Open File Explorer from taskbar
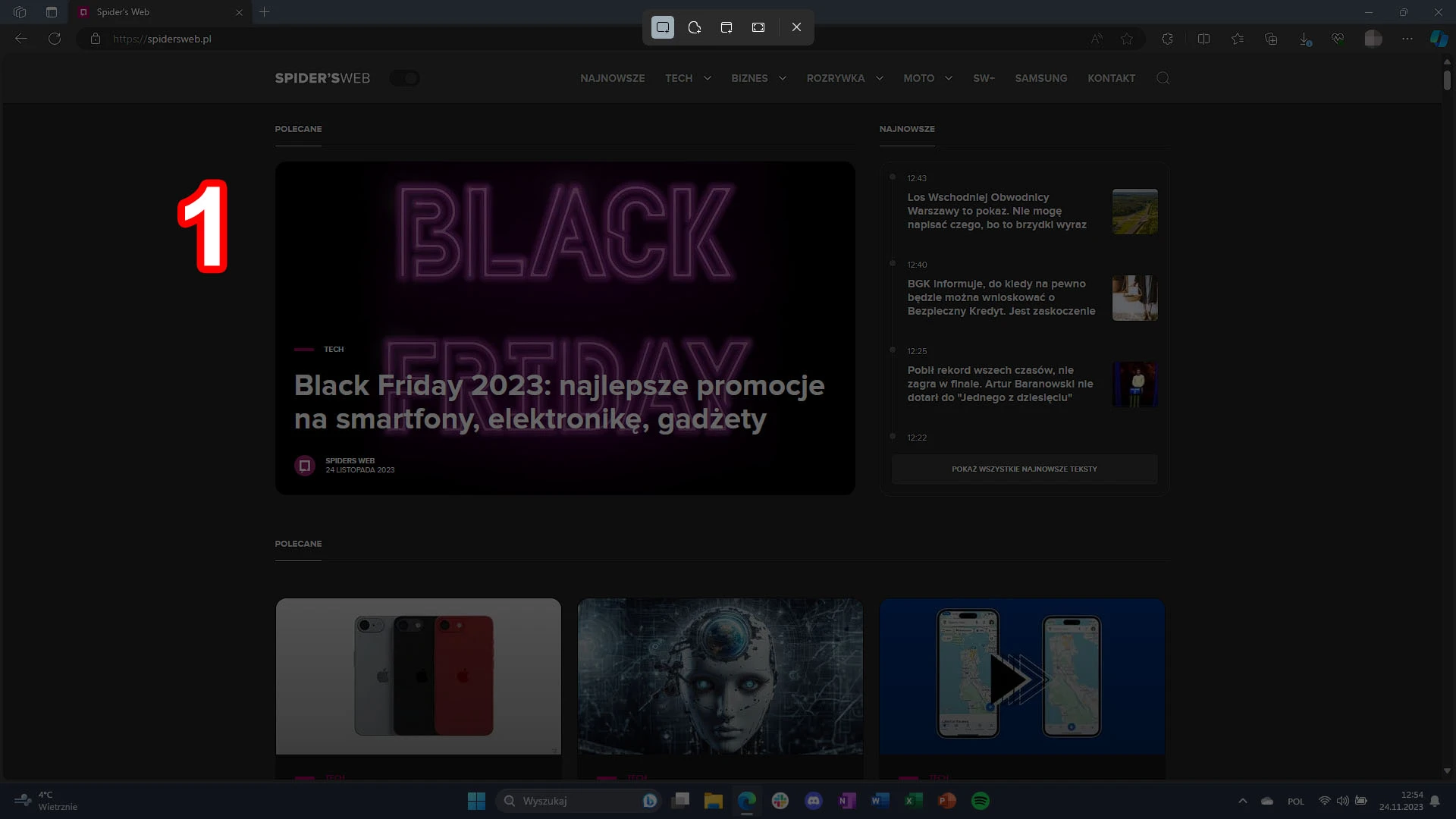The width and height of the screenshot is (1456, 819). 714,801
